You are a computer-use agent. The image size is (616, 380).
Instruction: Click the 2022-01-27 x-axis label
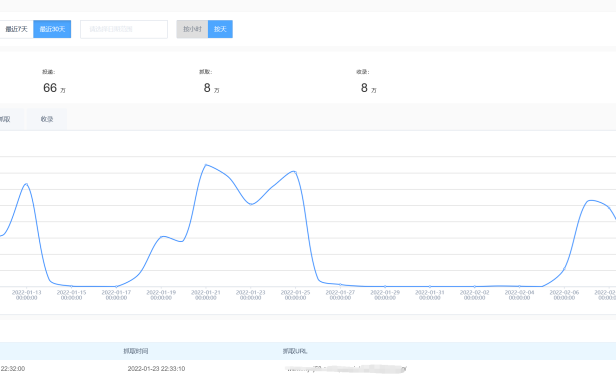[x=340, y=295]
